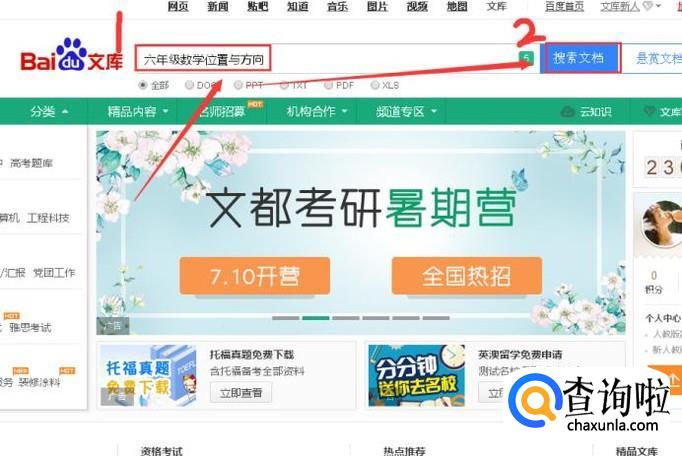
Task: Click the diamond icon beside 文库 in the green bar
Action: click(649, 111)
